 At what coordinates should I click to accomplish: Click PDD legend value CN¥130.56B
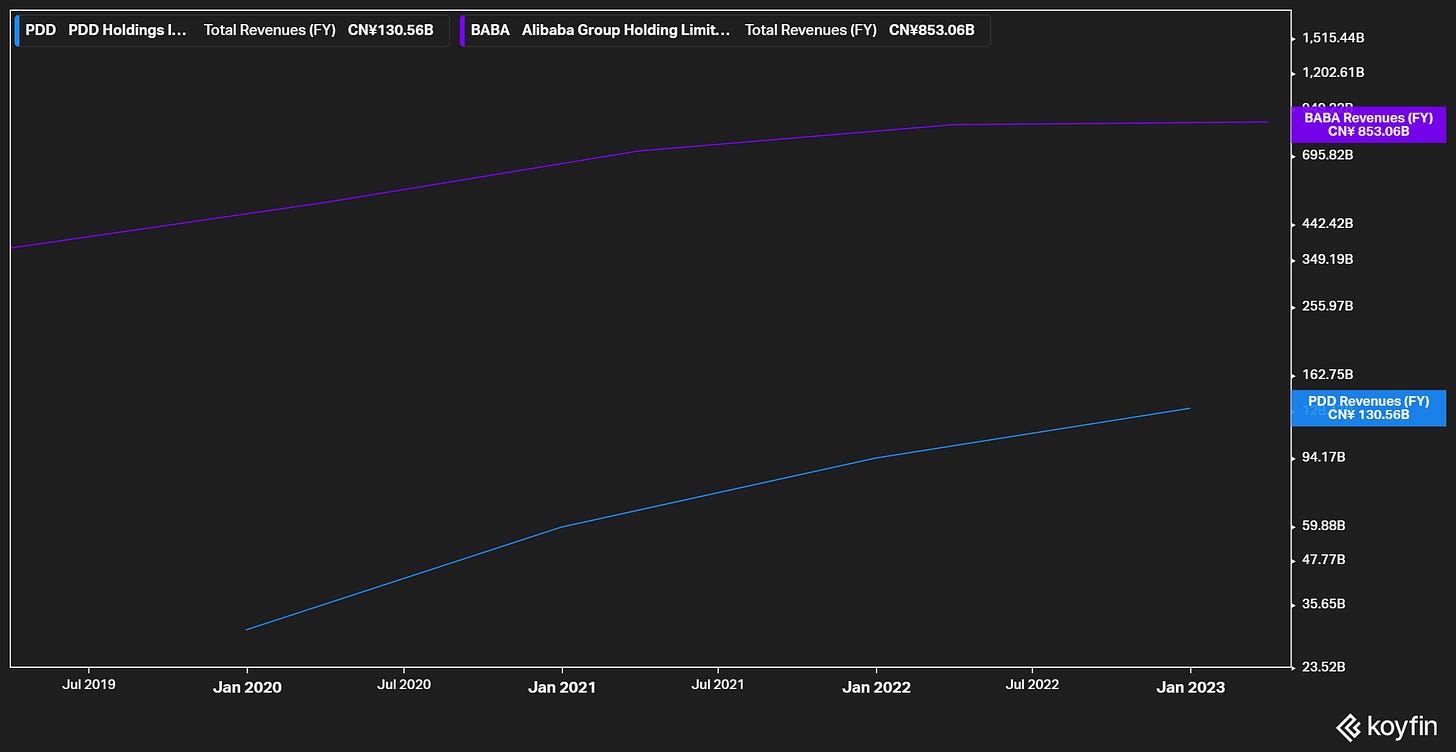pyautogui.click(x=391, y=30)
